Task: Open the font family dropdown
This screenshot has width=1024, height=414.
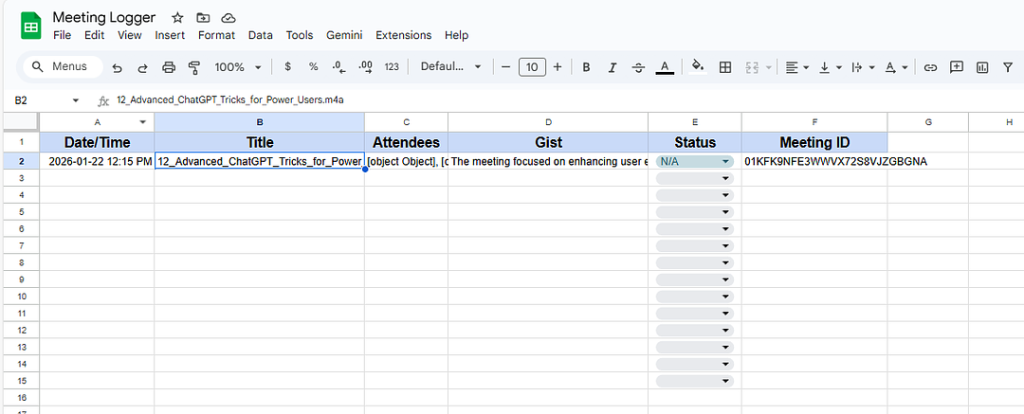Action: point(451,67)
